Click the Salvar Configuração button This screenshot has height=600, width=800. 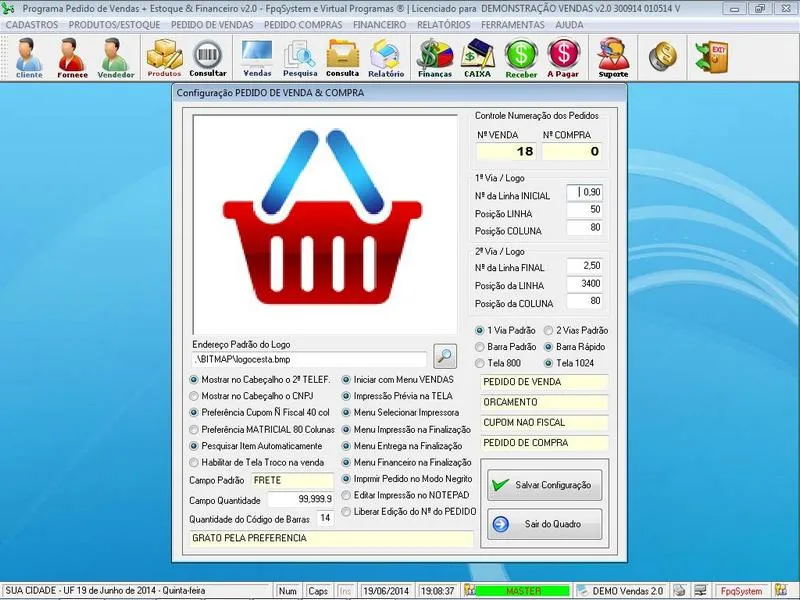click(x=544, y=485)
